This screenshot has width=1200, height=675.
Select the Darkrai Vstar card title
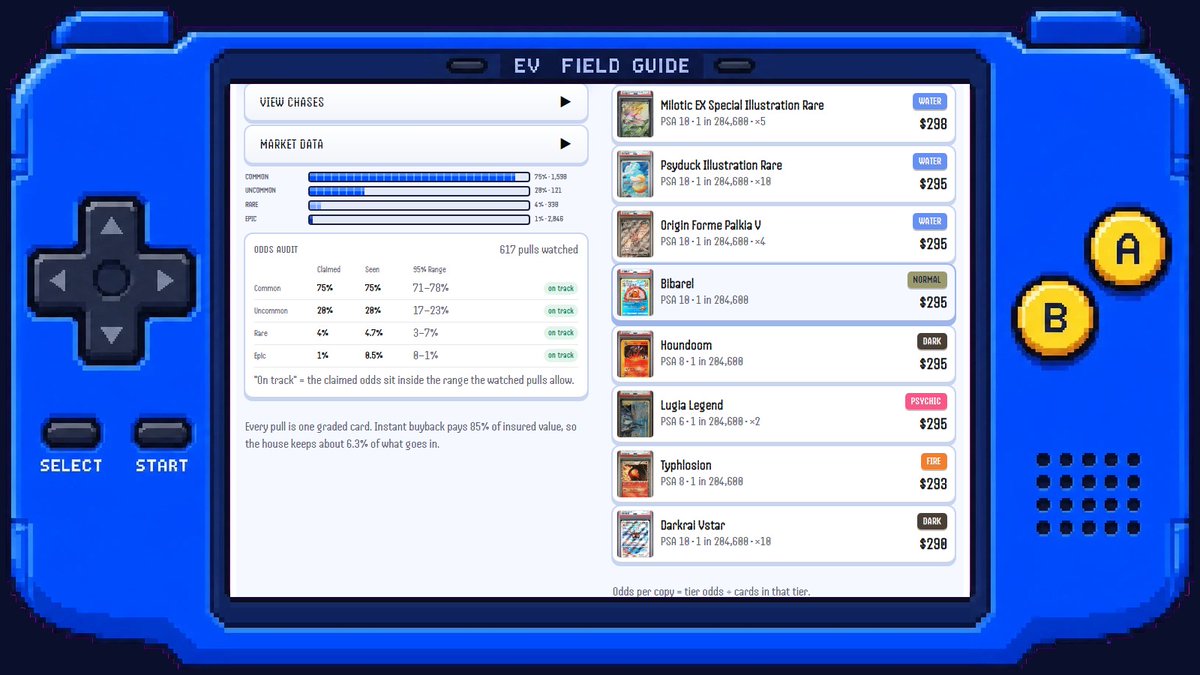pyautogui.click(x=693, y=525)
